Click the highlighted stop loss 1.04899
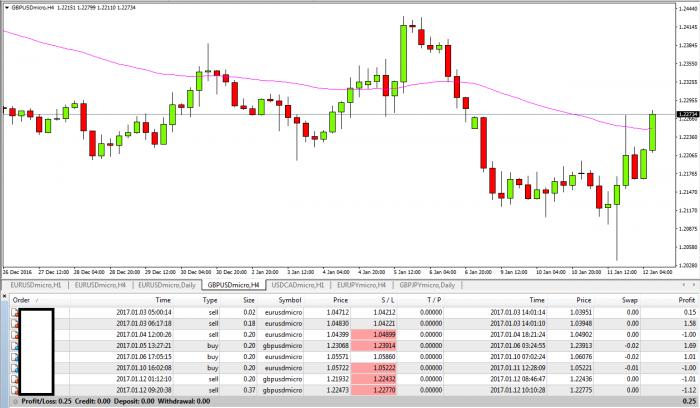Image resolution: width=700 pixels, height=408 pixels. [x=374, y=334]
